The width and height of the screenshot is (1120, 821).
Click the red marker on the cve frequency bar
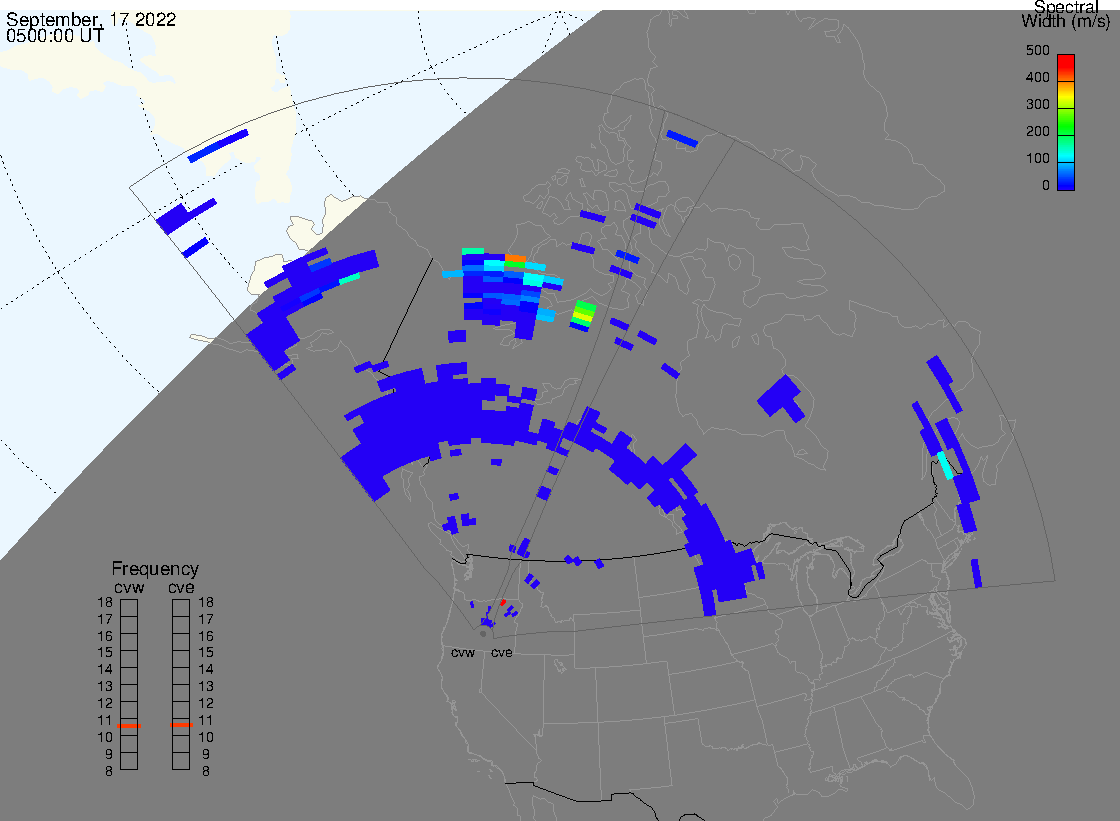coord(181,725)
